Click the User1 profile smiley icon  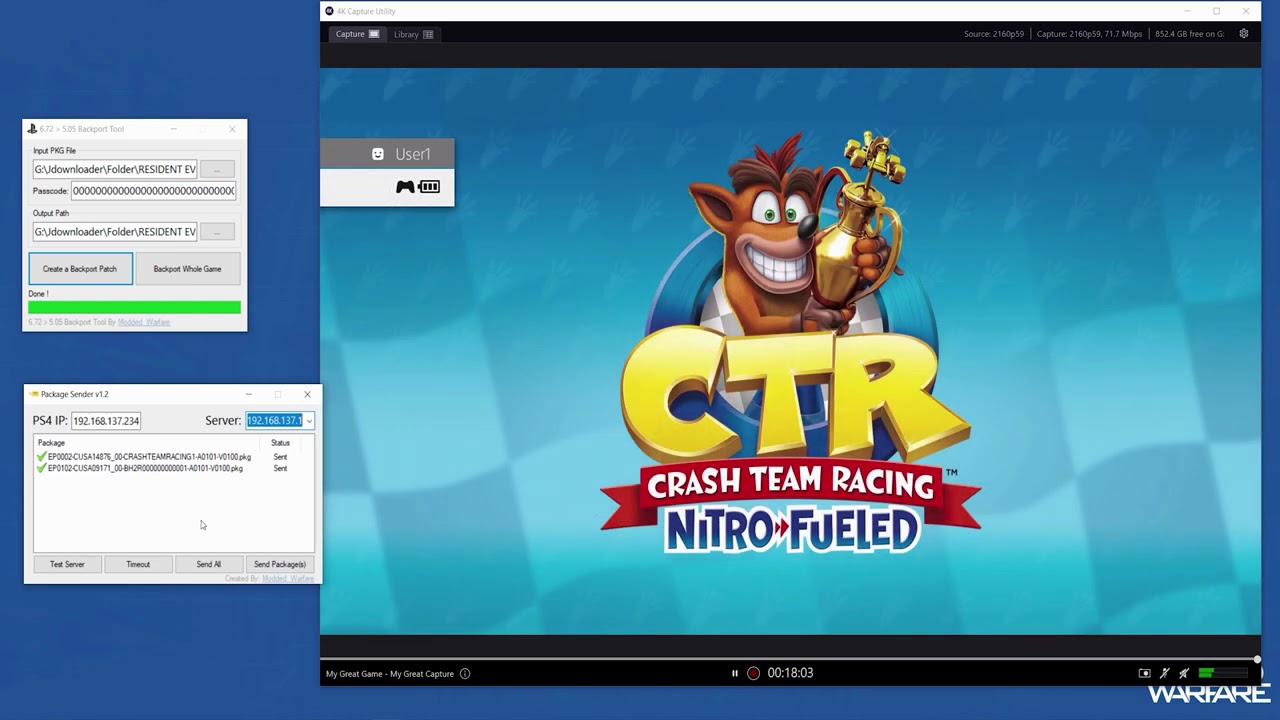pos(378,154)
